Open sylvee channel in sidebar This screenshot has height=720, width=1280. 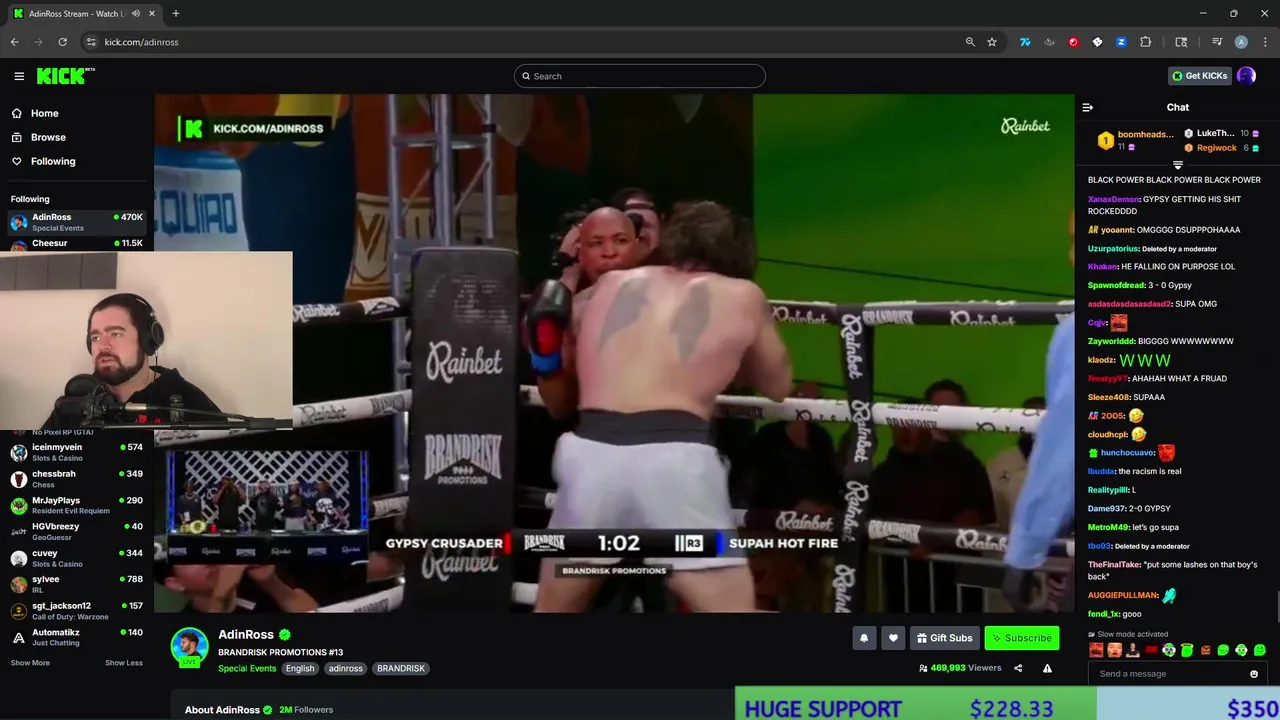click(77, 584)
